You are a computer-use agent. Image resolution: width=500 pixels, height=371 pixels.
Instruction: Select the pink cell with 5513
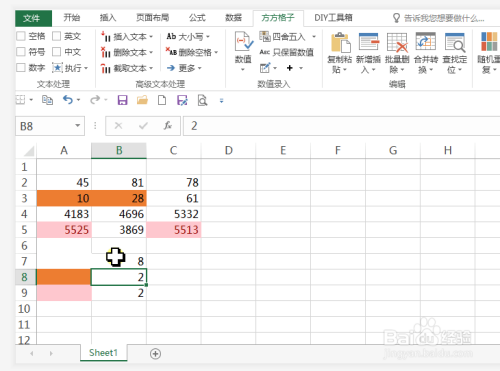pos(174,230)
